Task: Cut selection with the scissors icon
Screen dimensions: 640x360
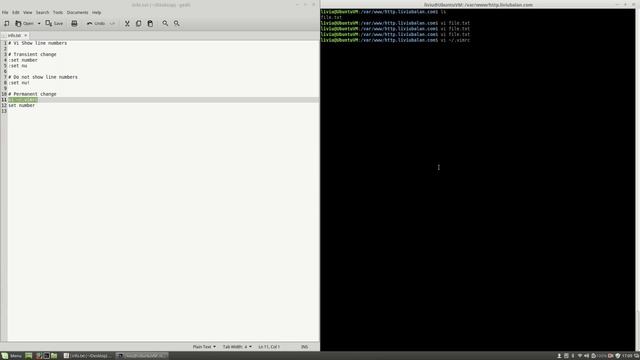Action: (x=127, y=24)
